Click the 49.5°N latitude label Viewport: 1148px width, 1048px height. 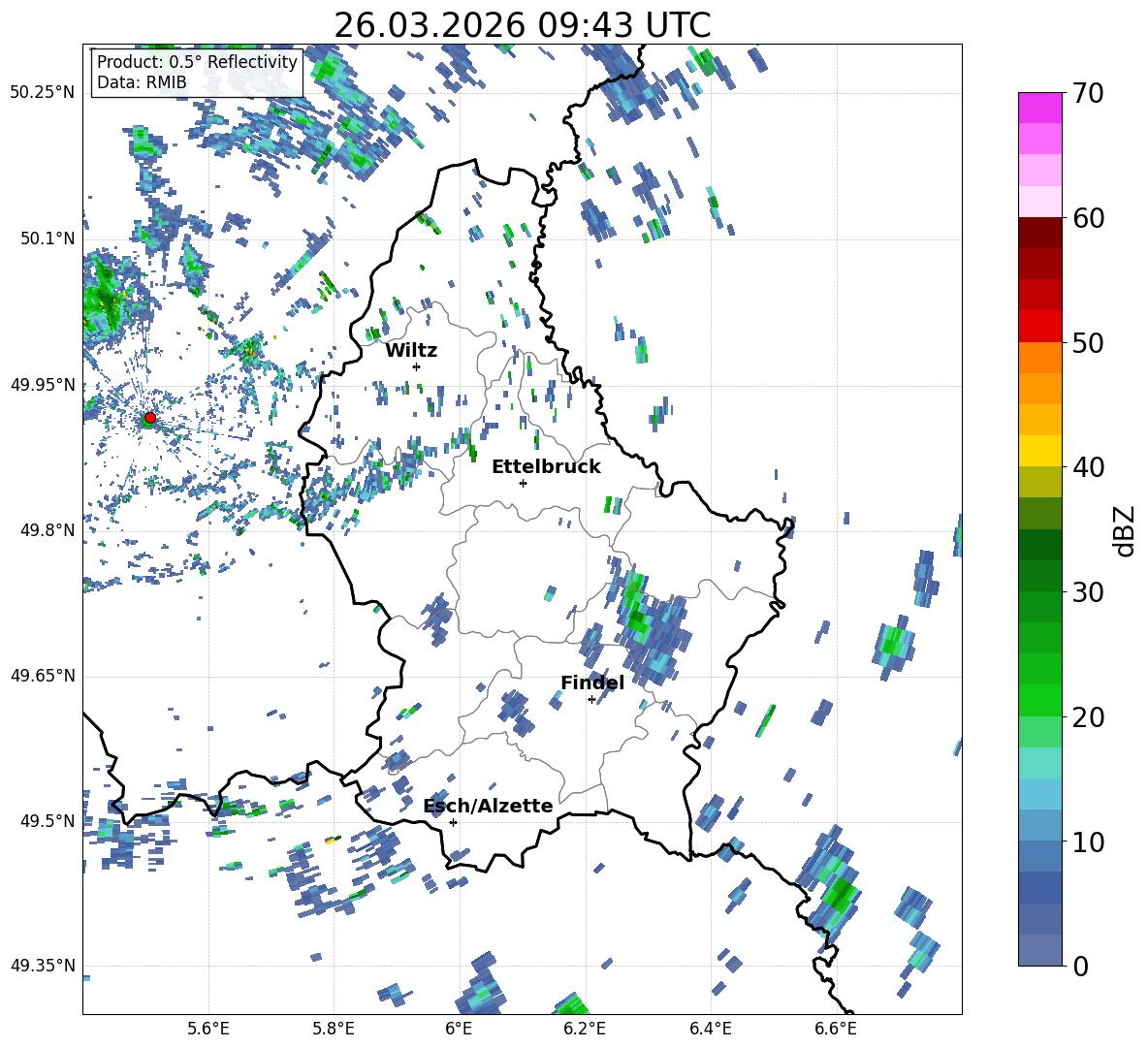click(x=47, y=821)
